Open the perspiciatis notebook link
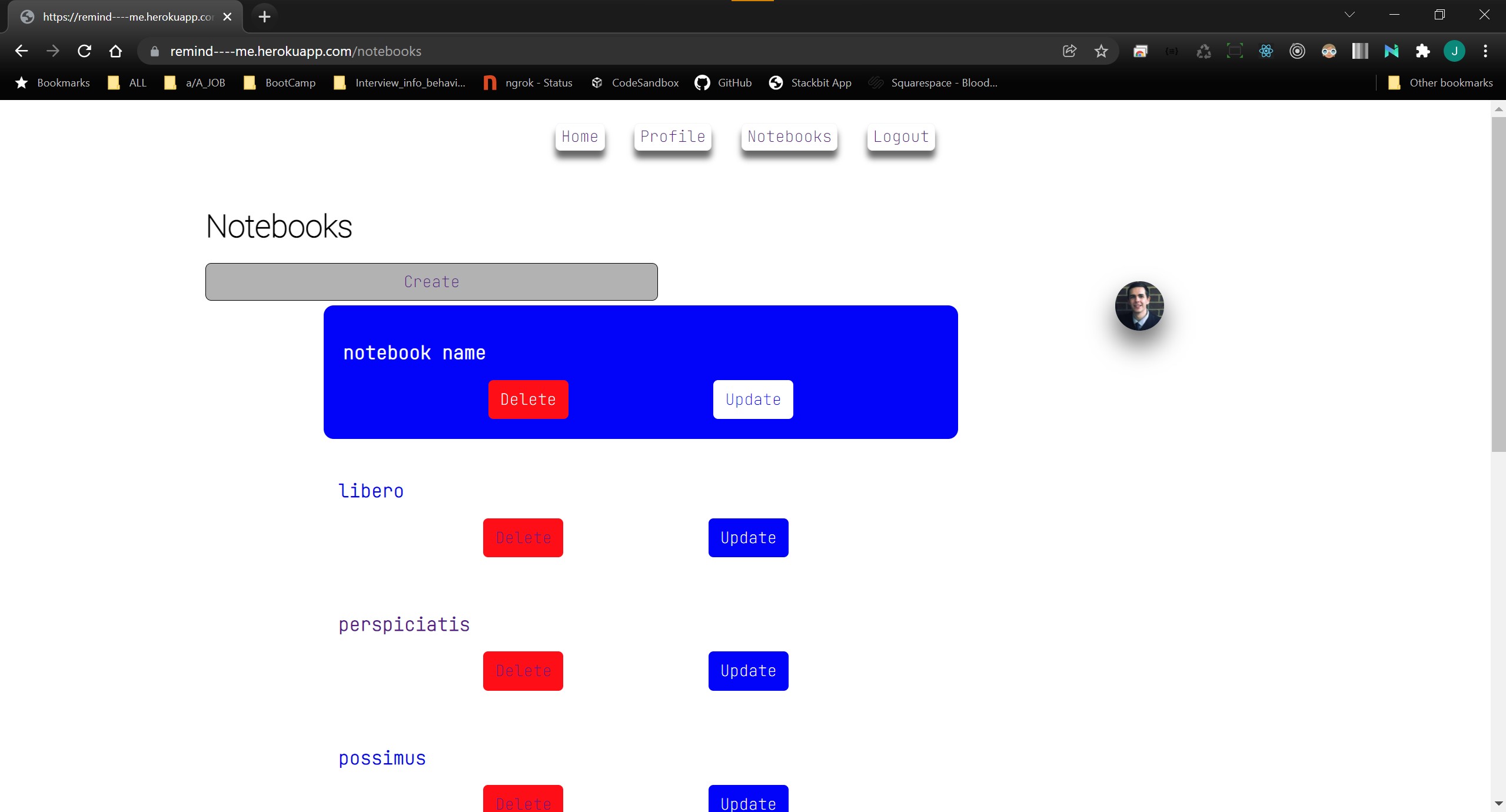 404,625
